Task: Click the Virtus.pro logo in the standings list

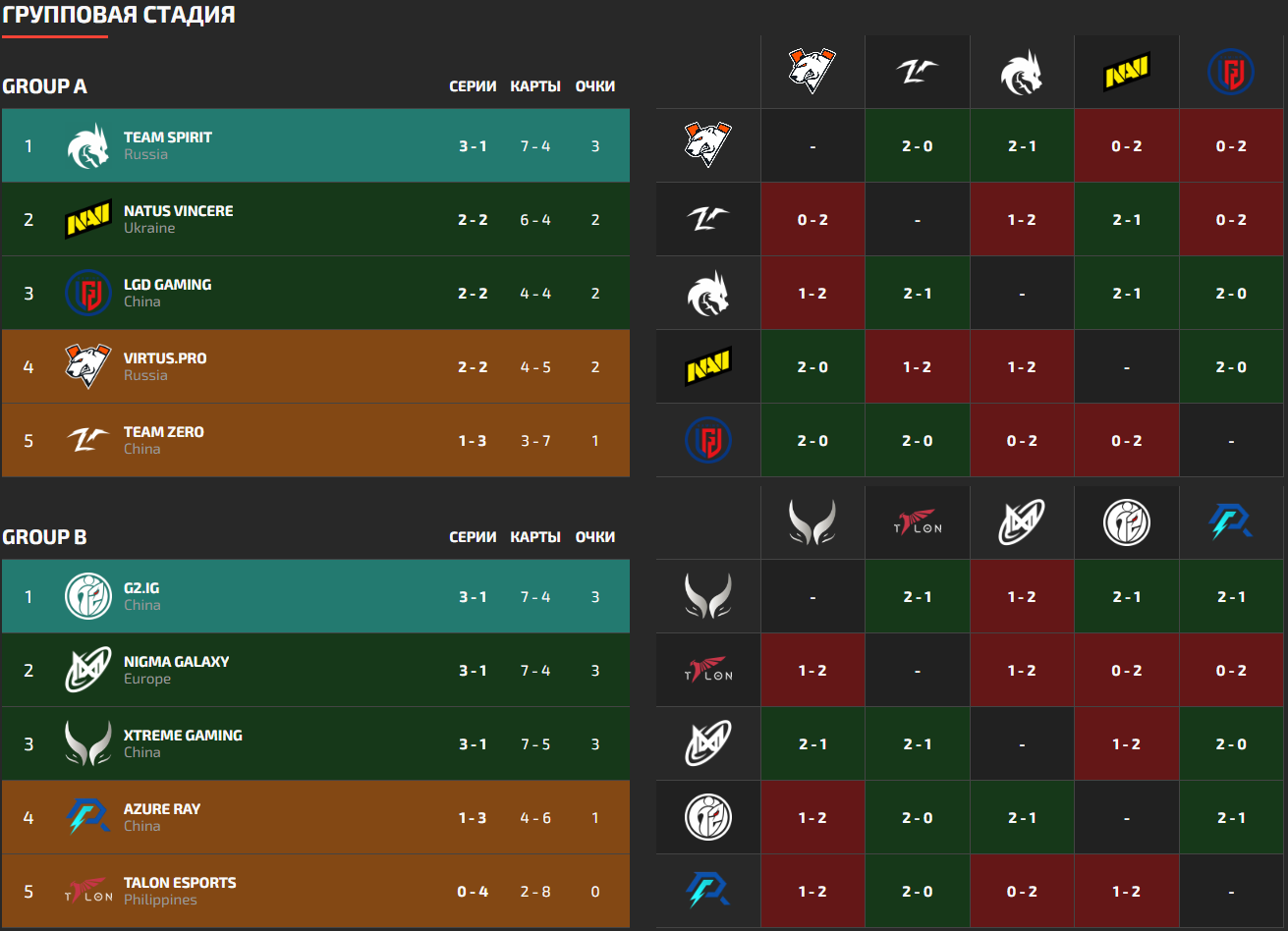Action: point(88,367)
